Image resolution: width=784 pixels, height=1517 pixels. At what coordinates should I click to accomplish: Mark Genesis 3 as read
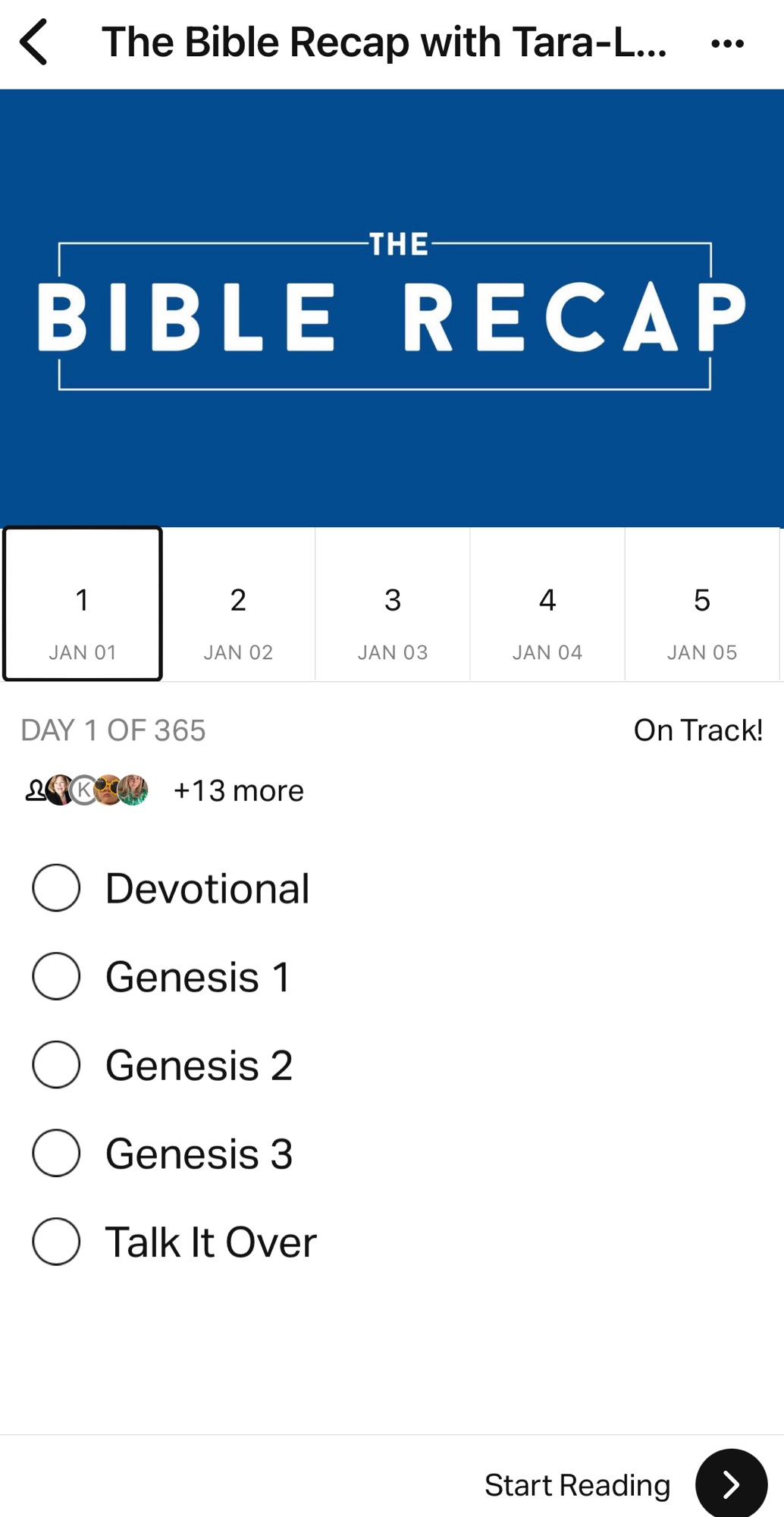pos(56,1153)
